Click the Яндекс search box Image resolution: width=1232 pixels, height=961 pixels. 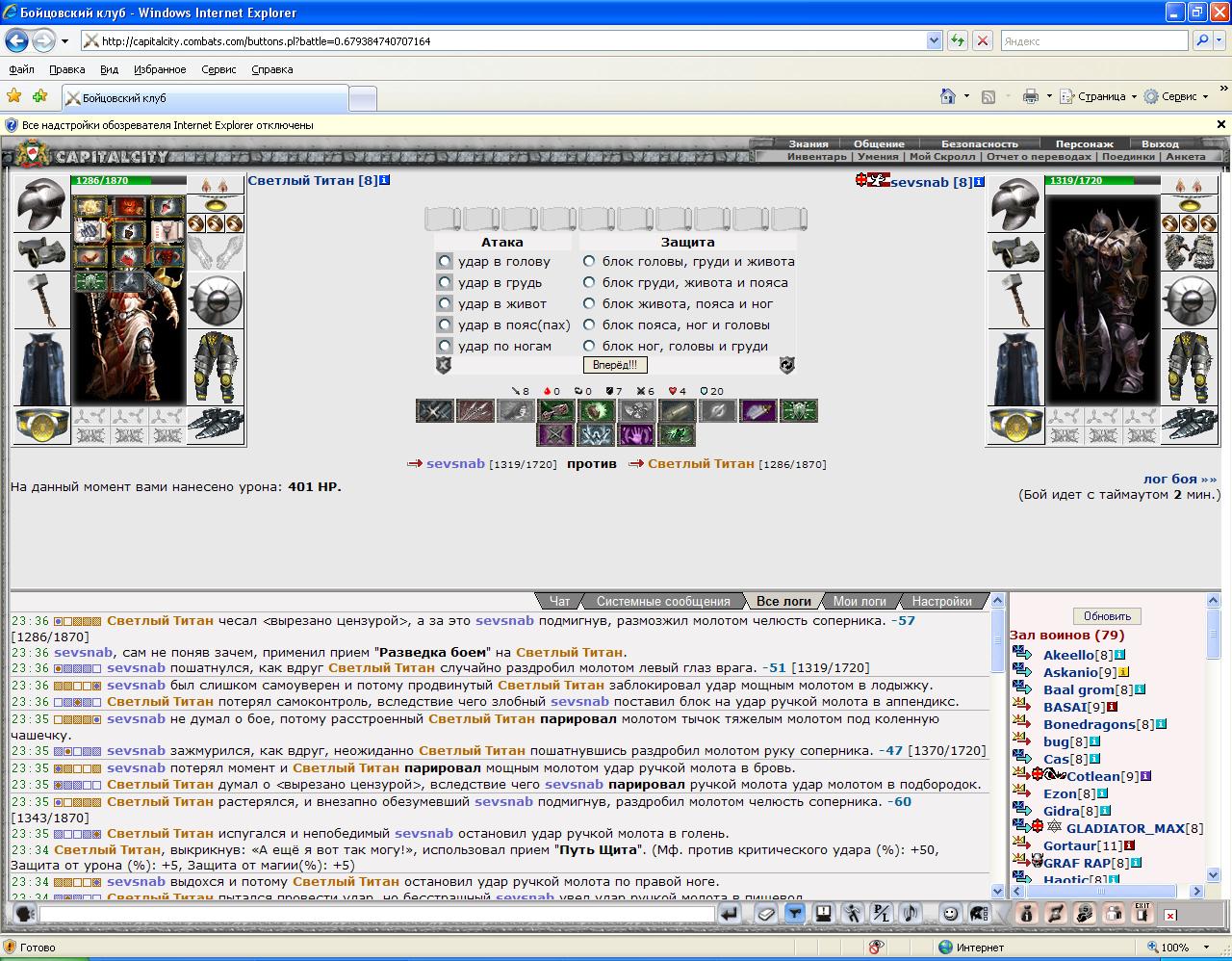coord(1094,40)
